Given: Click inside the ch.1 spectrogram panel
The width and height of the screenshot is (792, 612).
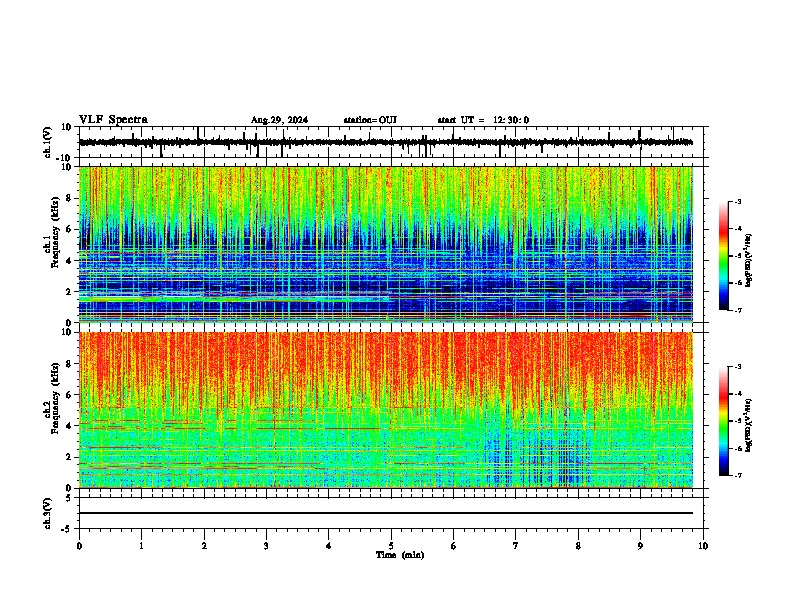Looking at the screenshot, I should coord(386,244).
